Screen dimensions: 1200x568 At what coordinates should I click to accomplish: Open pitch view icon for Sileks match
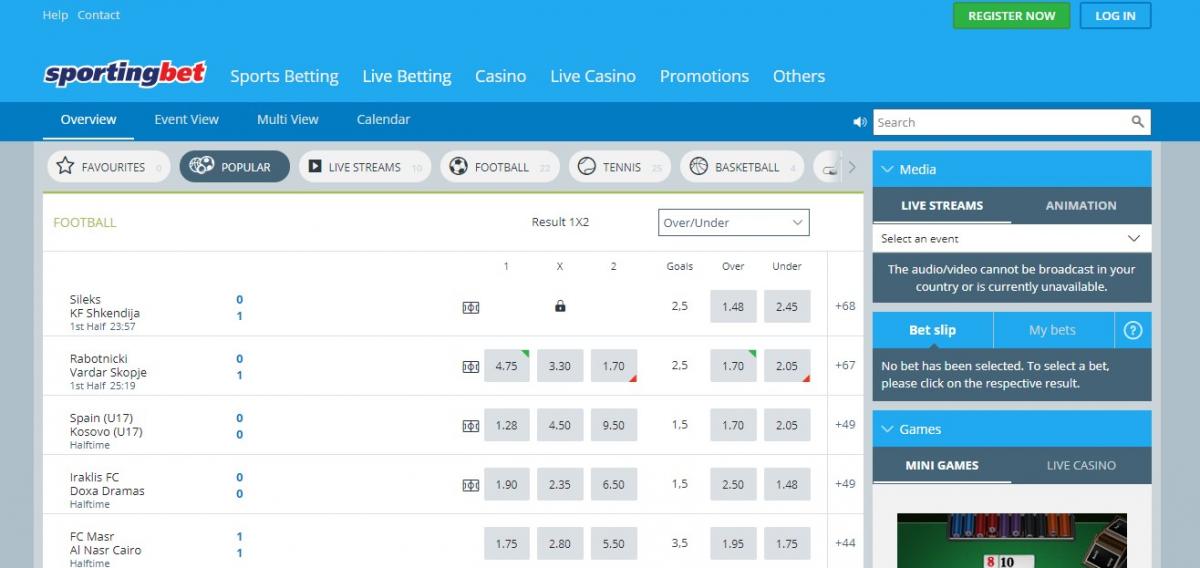[x=471, y=307]
